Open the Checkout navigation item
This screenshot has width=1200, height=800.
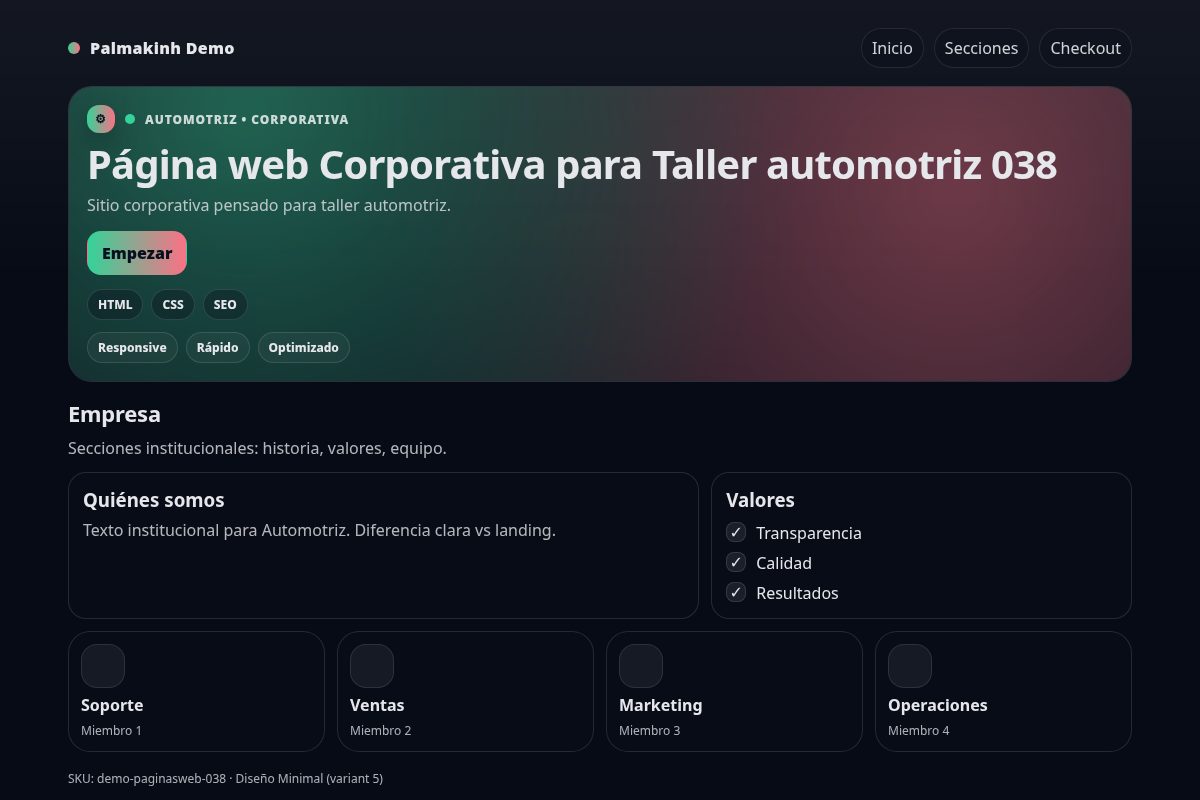(x=1085, y=48)
